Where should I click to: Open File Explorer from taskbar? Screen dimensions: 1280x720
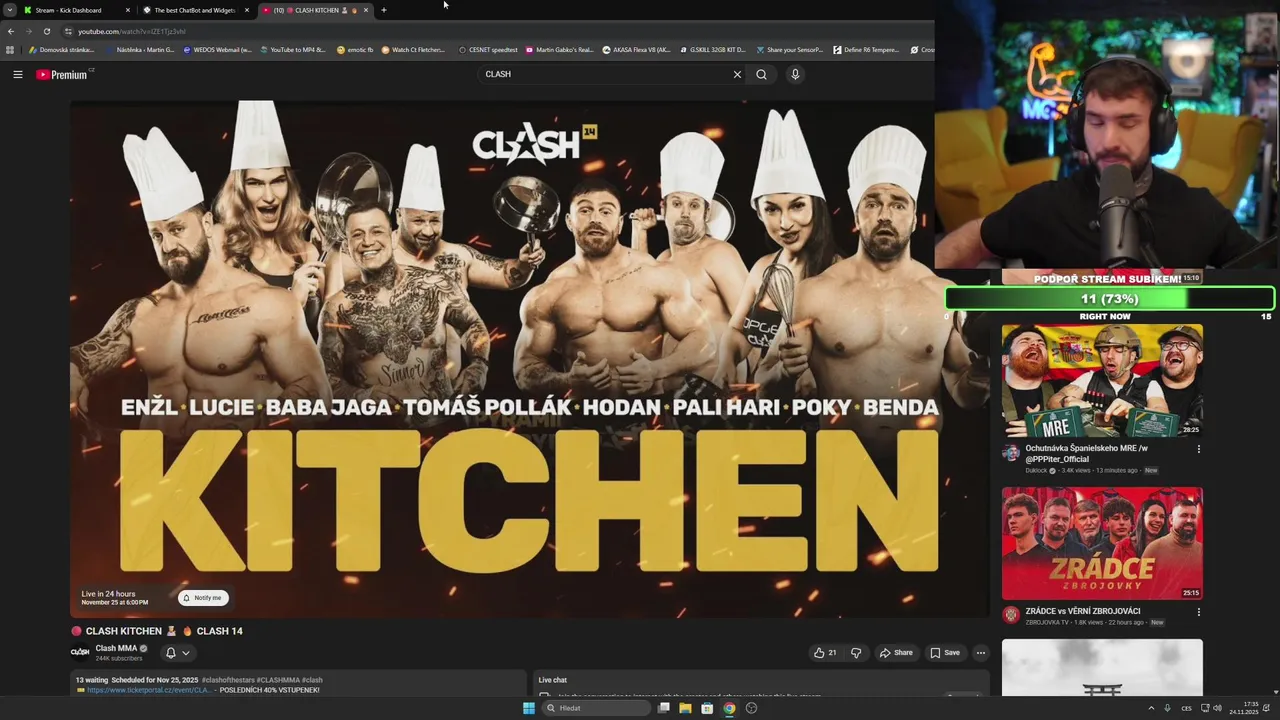(685, 708)
